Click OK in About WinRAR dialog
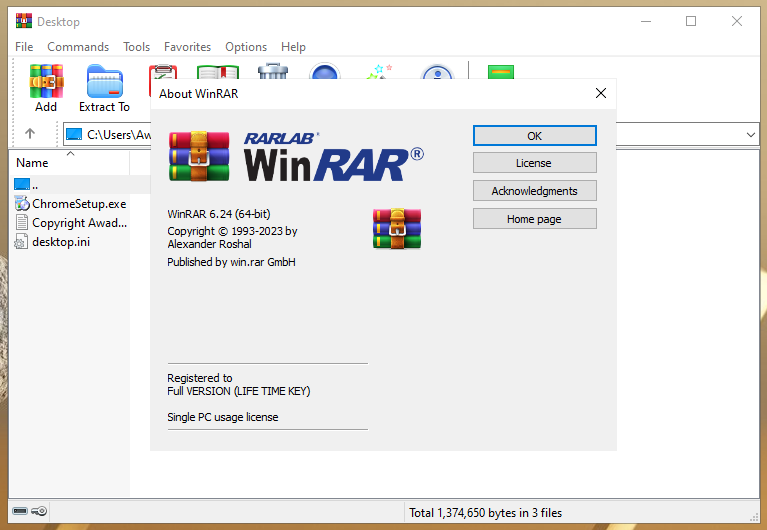This screenshot has width=767, height=530. (x=535, y=136)
